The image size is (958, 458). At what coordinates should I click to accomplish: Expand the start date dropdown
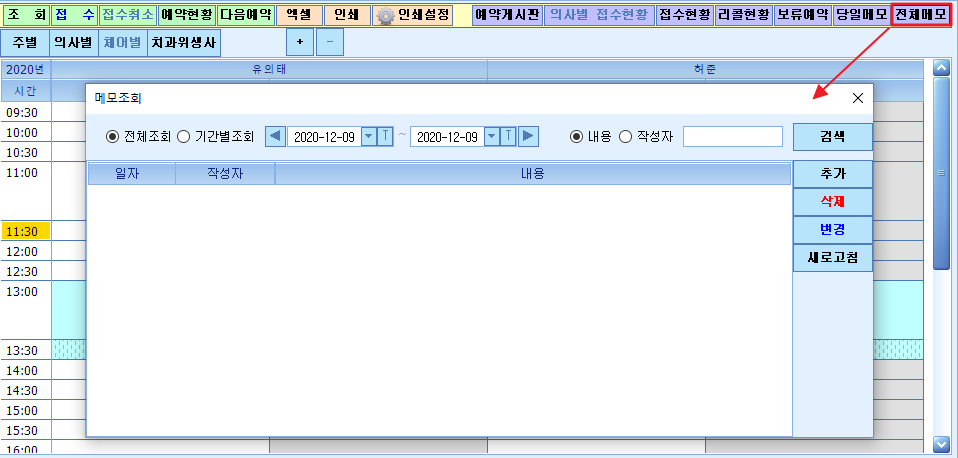coord(369,137)
